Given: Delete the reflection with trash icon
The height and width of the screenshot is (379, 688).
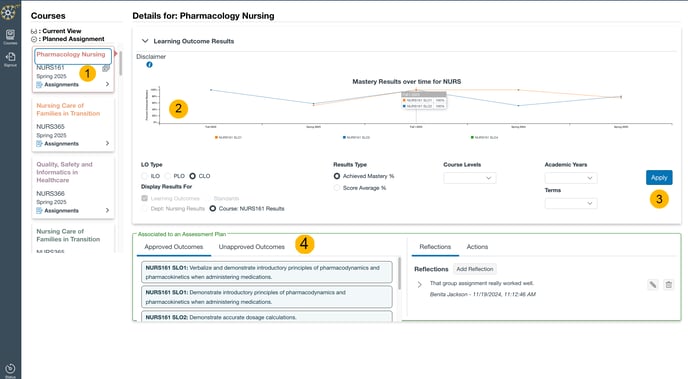Looking at the screenshot, I should 668,285.
